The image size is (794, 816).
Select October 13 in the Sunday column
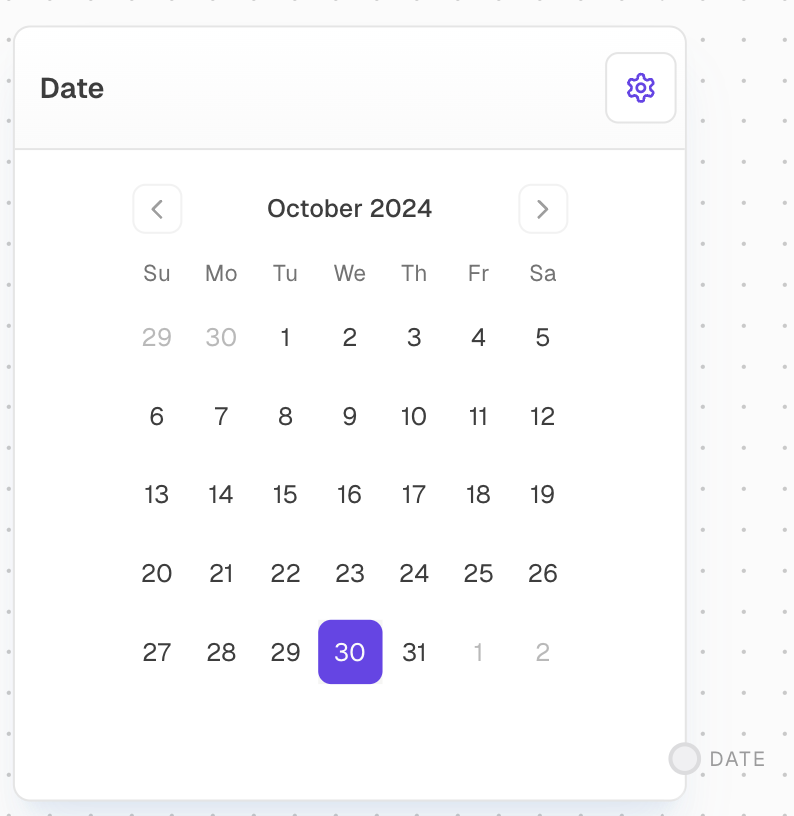tap(157, 494)
